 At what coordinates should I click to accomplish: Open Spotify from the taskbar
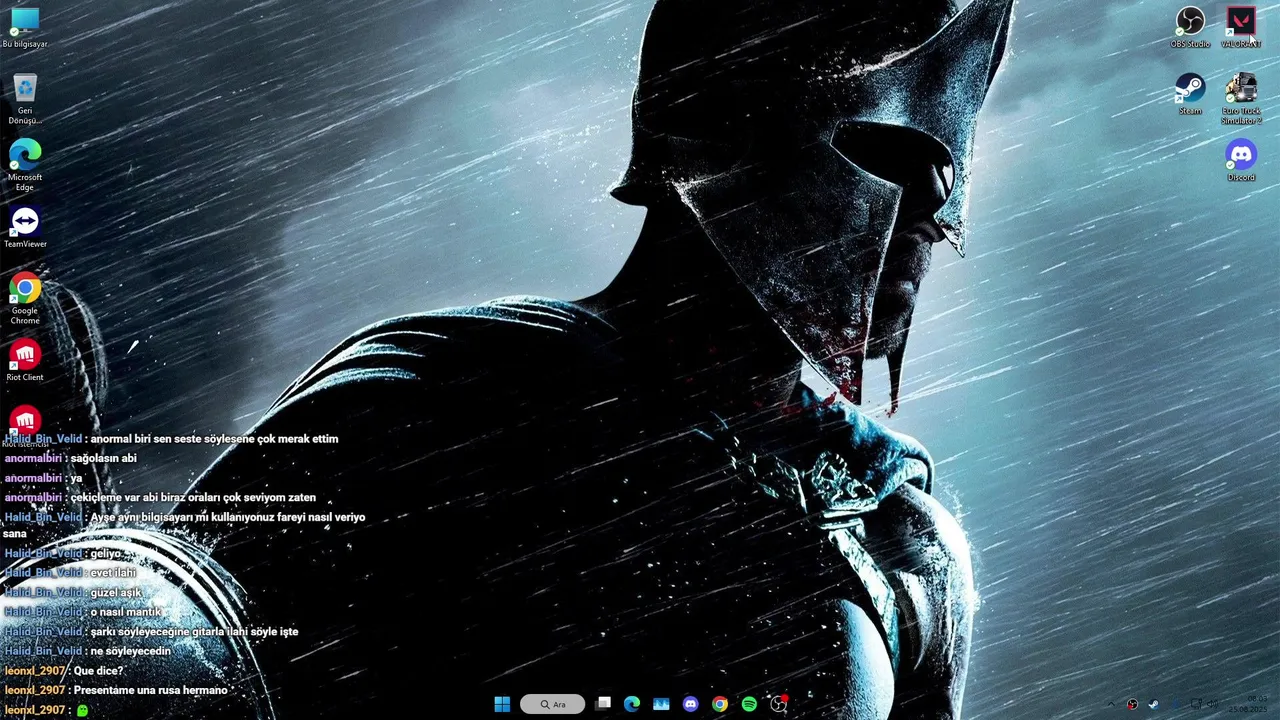point(749,704)
